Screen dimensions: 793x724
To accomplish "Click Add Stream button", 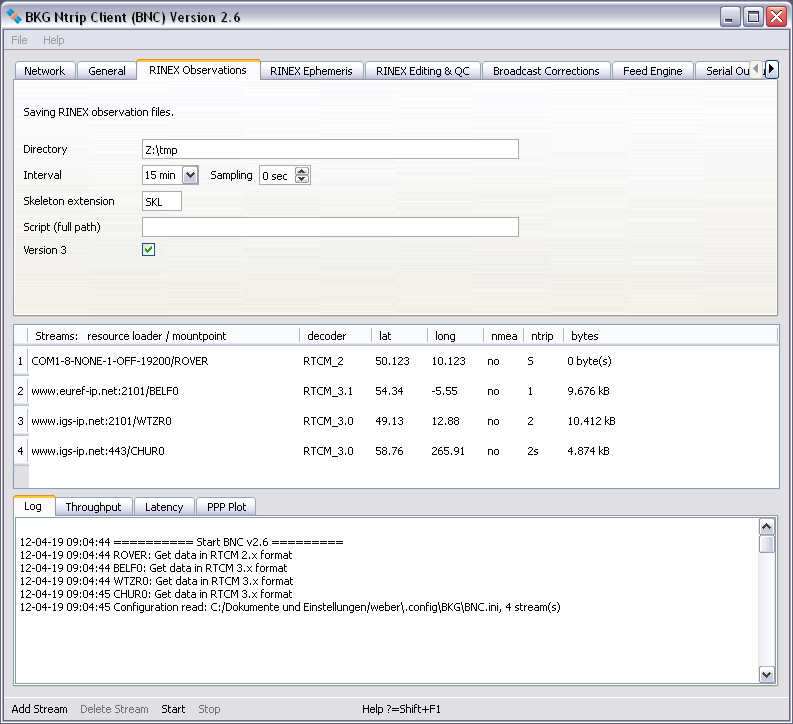I will [x=39, y=709].
